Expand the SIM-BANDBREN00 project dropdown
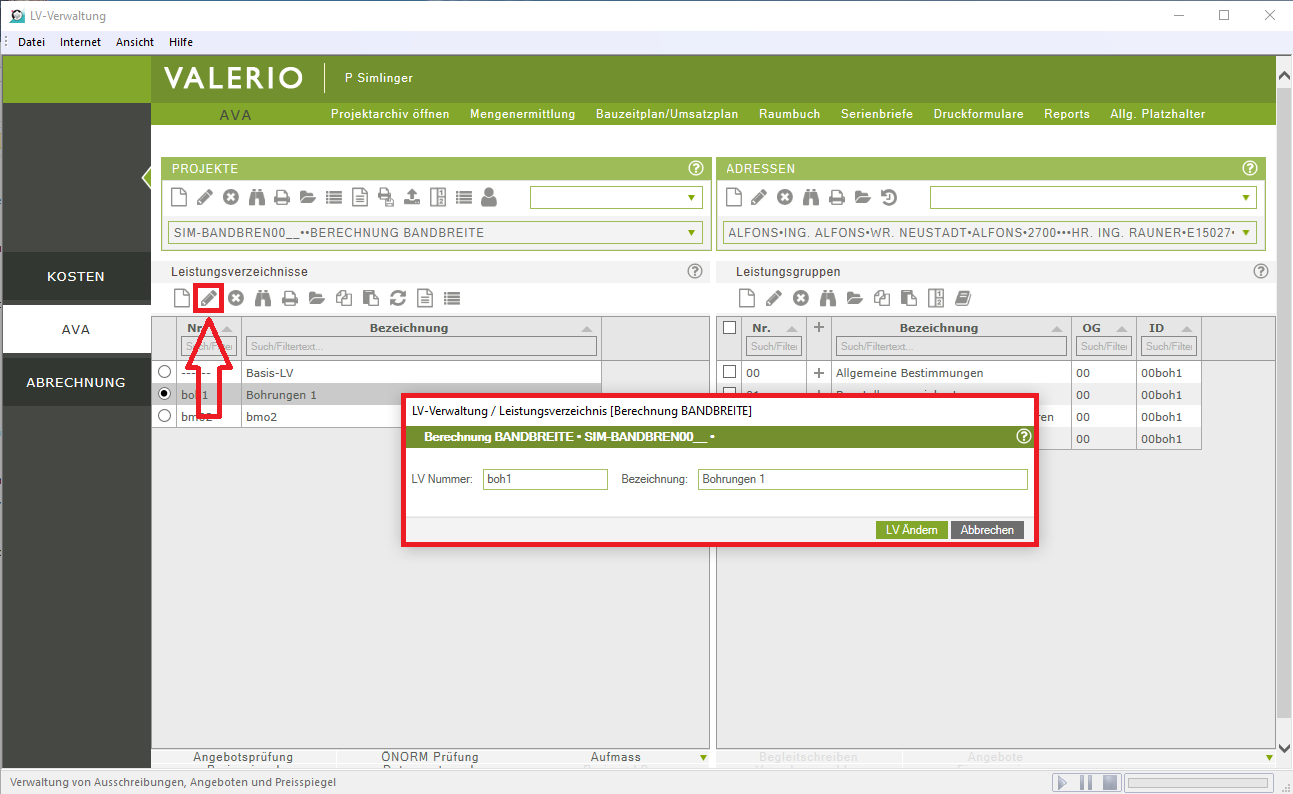 pyautogui.click(x=691, y=233)
